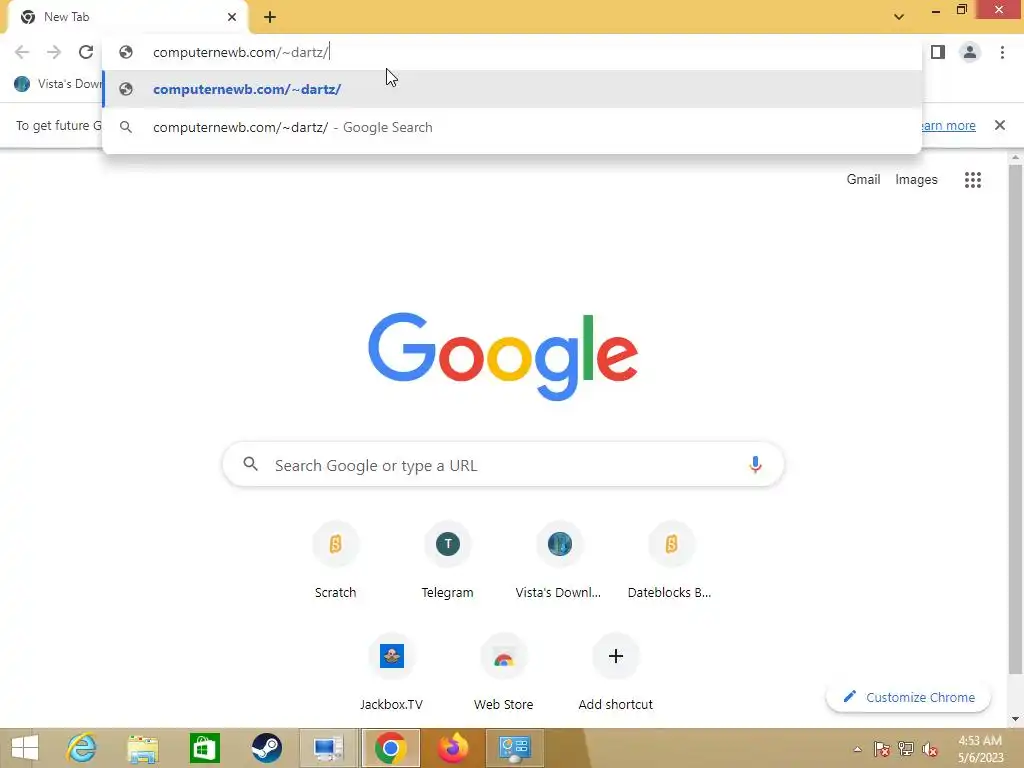Open the Action Center flag icon
1024x768 pixels.
(881, 750)
